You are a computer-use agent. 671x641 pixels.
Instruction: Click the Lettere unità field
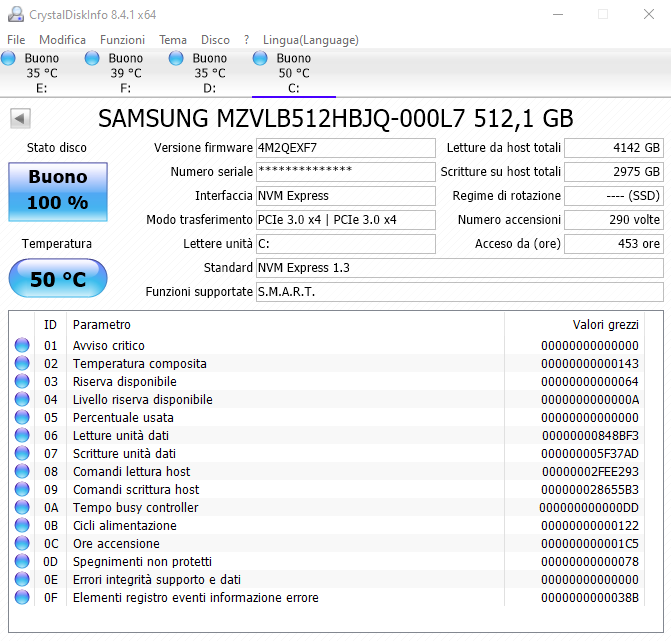346,243
